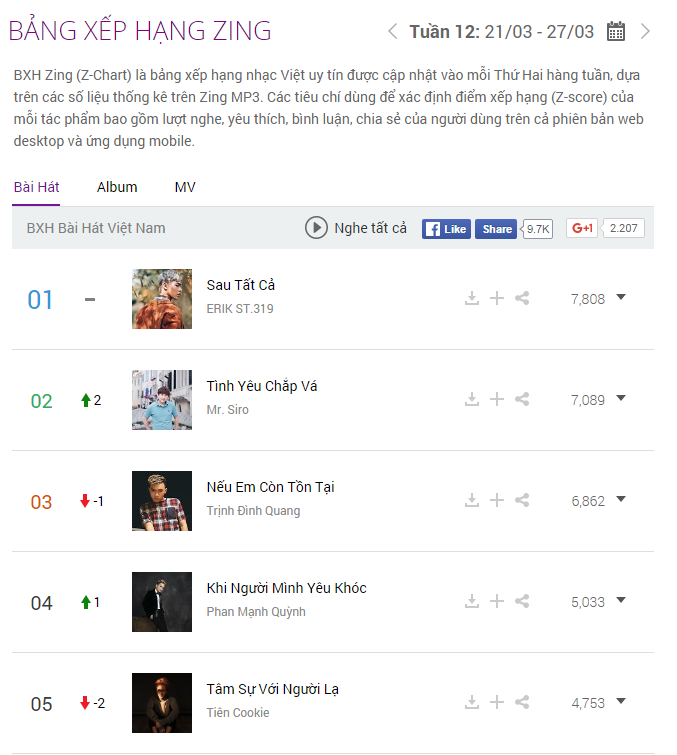
Task: Download Khi Người Mình Yêu Khóc
Action: (x=472, y=601)
